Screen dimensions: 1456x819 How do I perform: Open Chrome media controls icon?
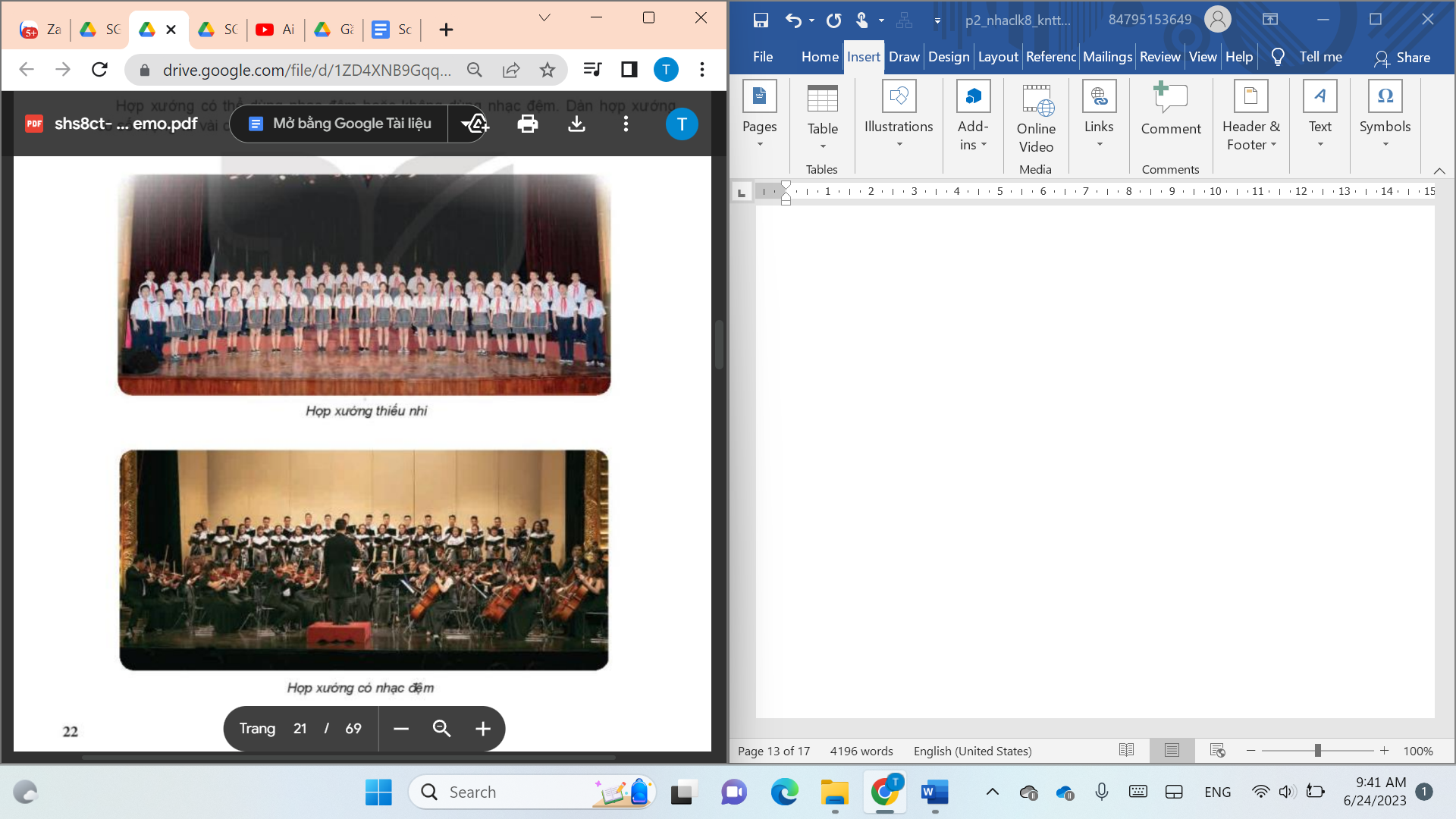click(x=592, y=70)
